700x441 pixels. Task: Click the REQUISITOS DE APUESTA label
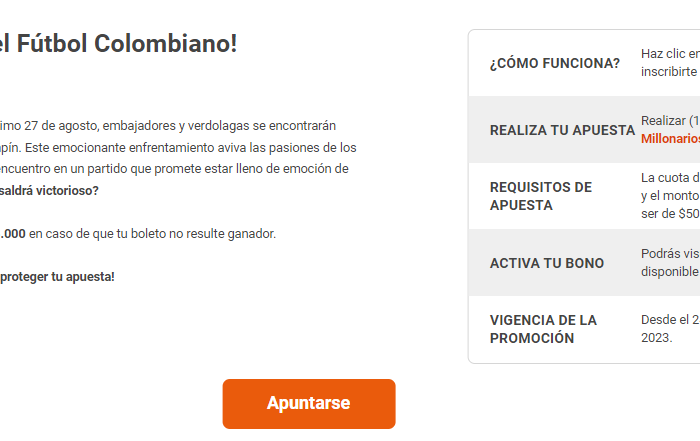click(541, 196)
